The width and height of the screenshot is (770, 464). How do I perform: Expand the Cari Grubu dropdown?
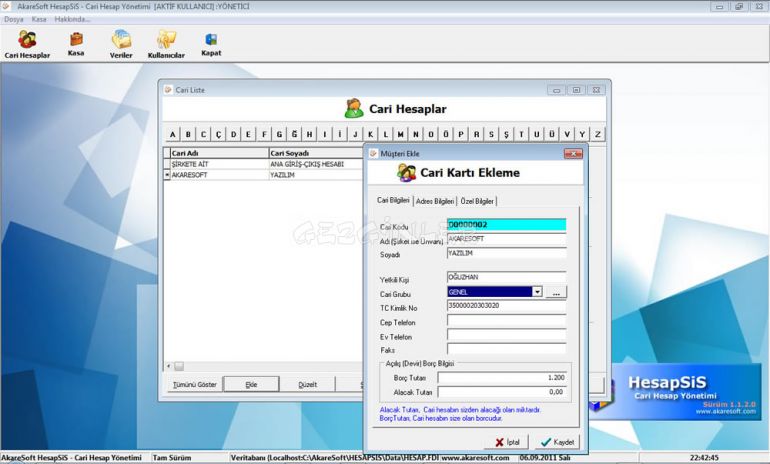[537, 292]
